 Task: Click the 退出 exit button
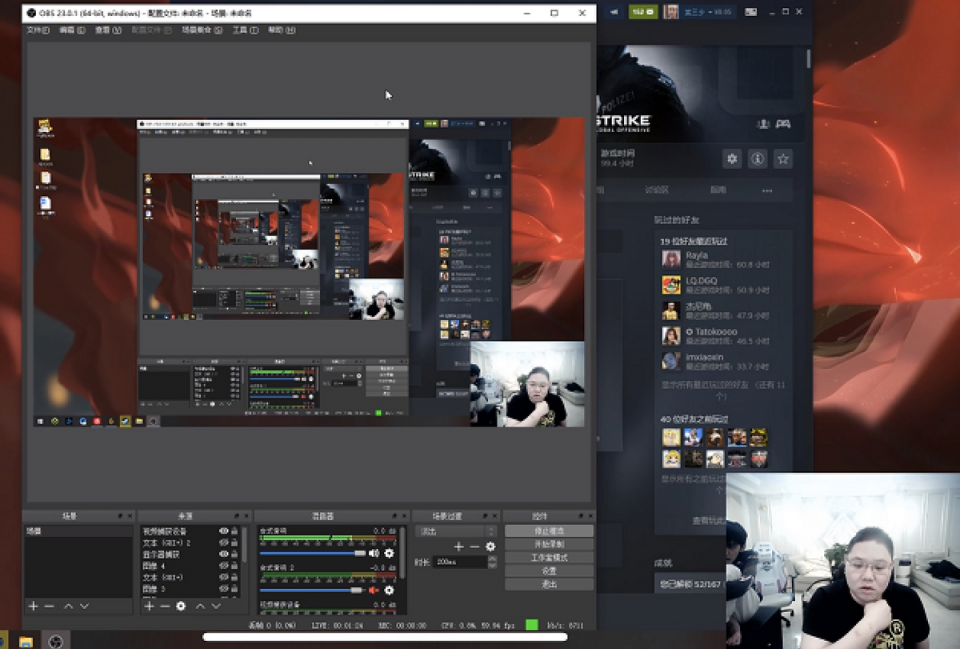[549, 584]
